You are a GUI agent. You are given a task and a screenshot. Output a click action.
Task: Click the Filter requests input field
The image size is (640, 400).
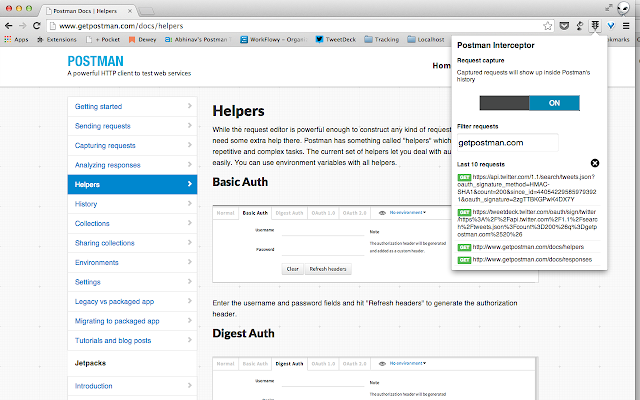pyautogui.click(x=507, y=143)
